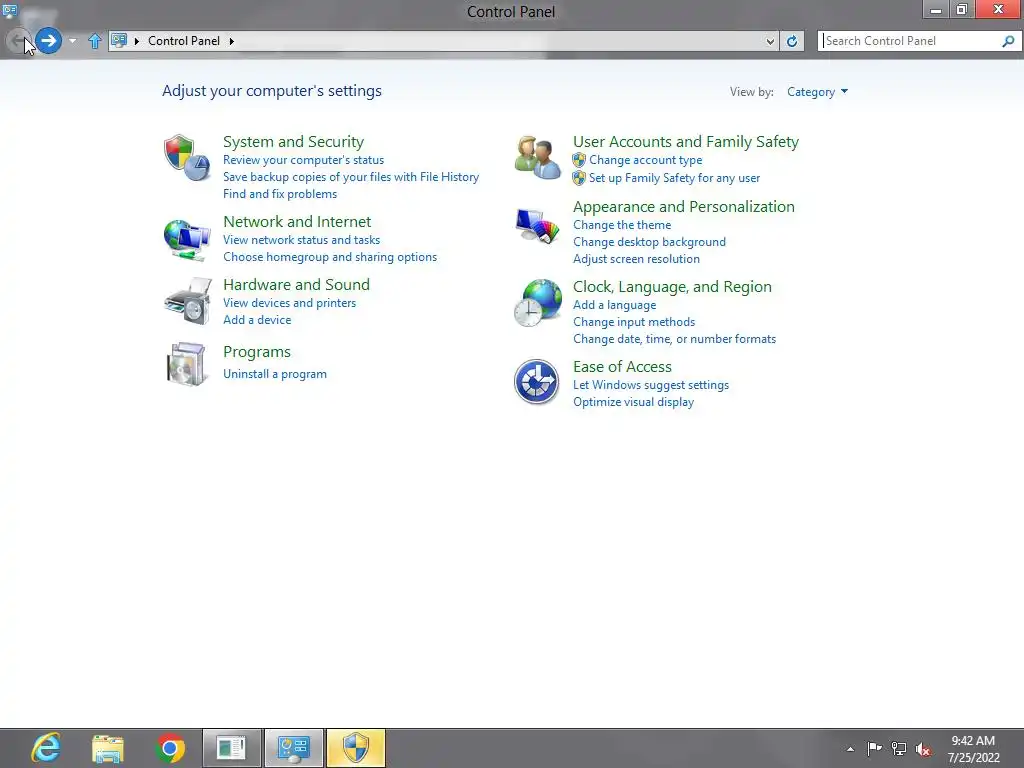The width and height of the screenshot is (1024, 768).
Task: Open System and Security category
Action: coord(293,142)
